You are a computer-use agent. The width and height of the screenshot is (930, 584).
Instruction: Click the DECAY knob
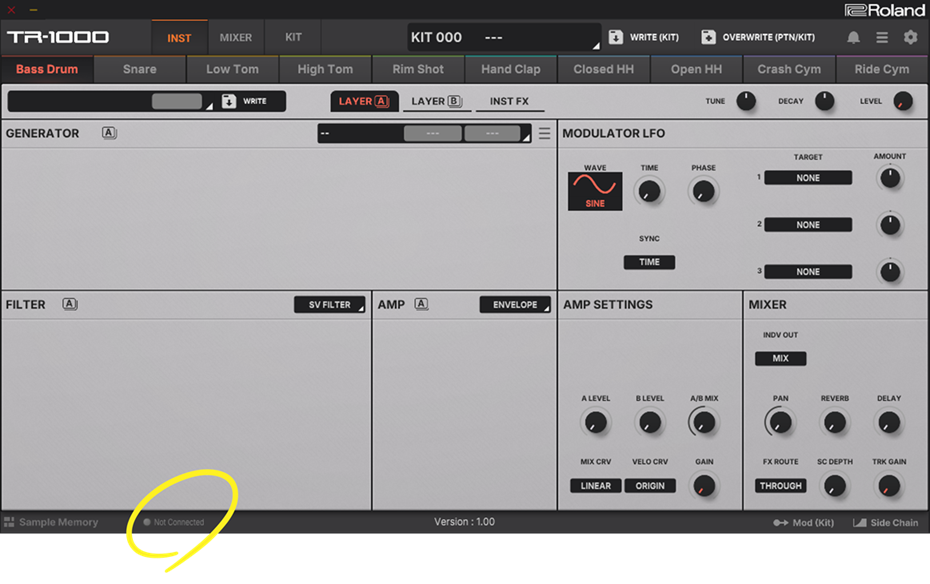pyautogui.click(x=824, y=101)
